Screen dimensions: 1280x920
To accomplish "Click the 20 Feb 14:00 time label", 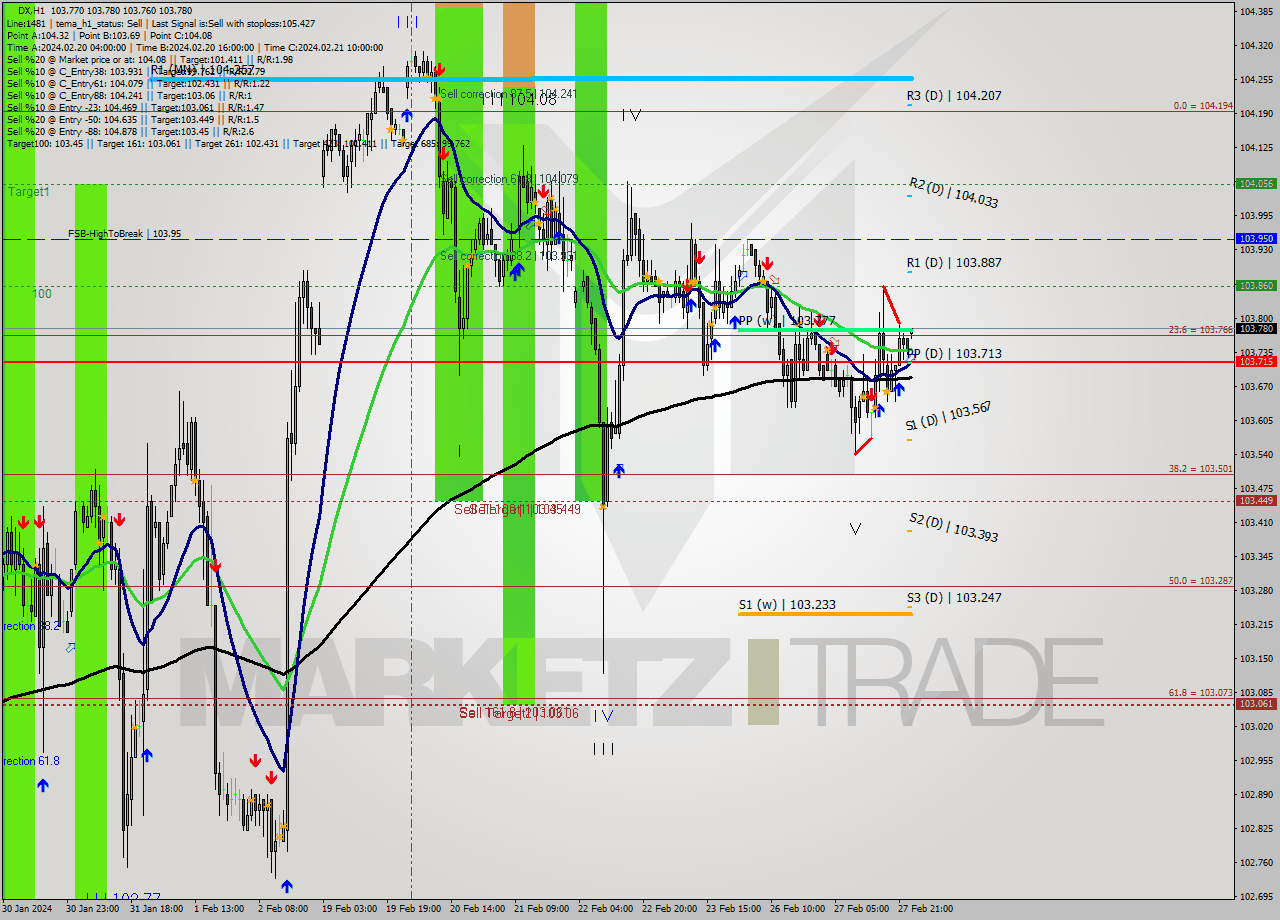I will pyautogui.click(x=477, y=909).
